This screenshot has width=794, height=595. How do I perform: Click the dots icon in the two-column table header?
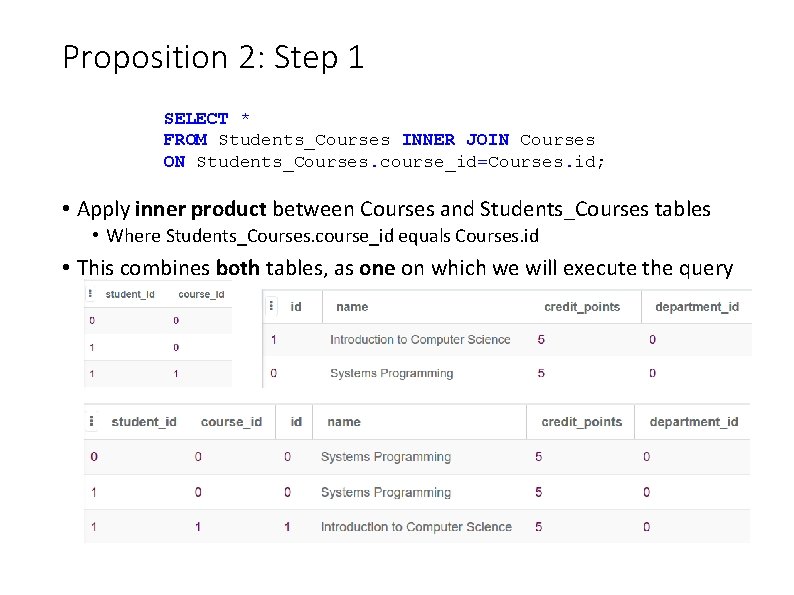90,294
